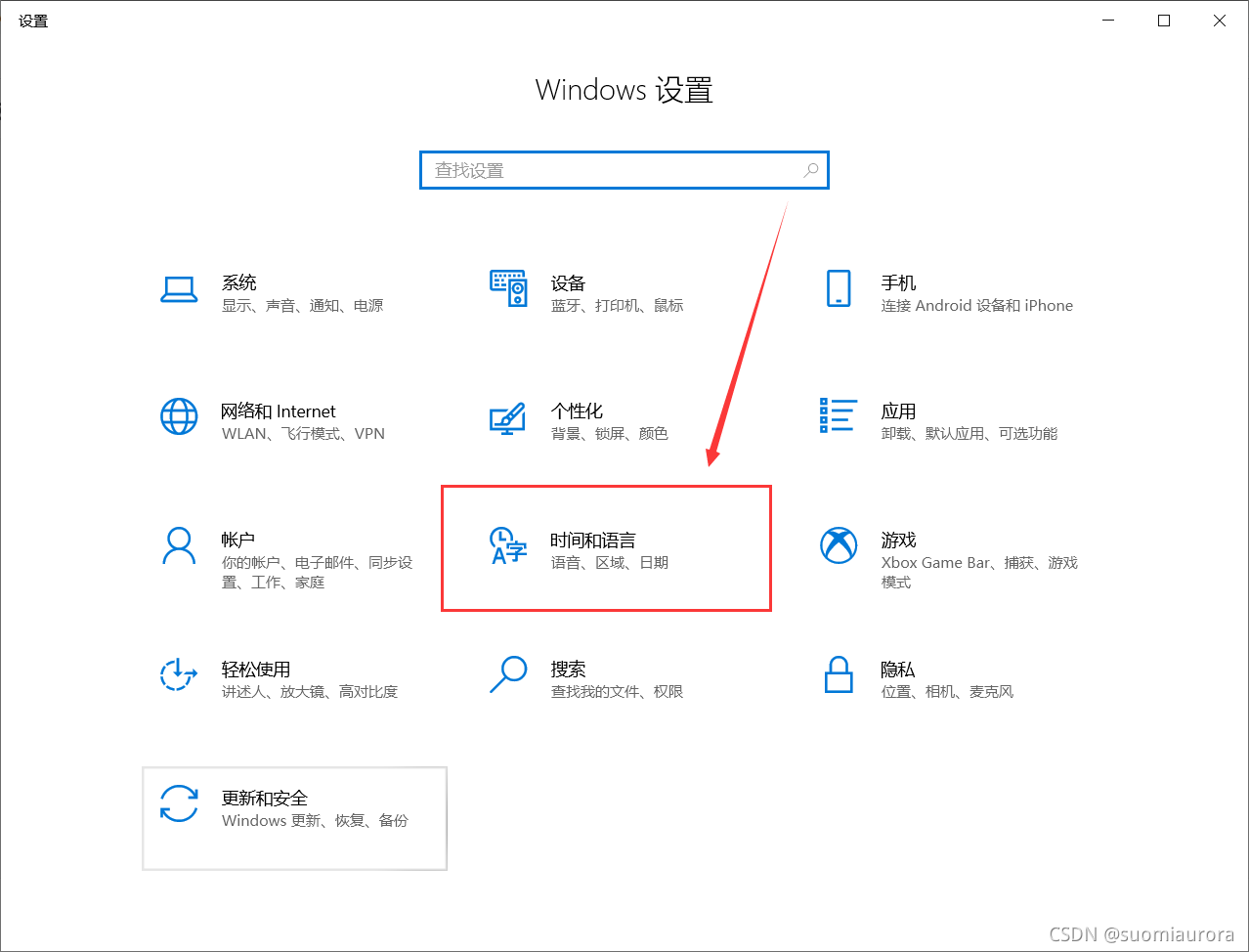
Task: Click the 应用 list icon
Action: coord(839,415)
